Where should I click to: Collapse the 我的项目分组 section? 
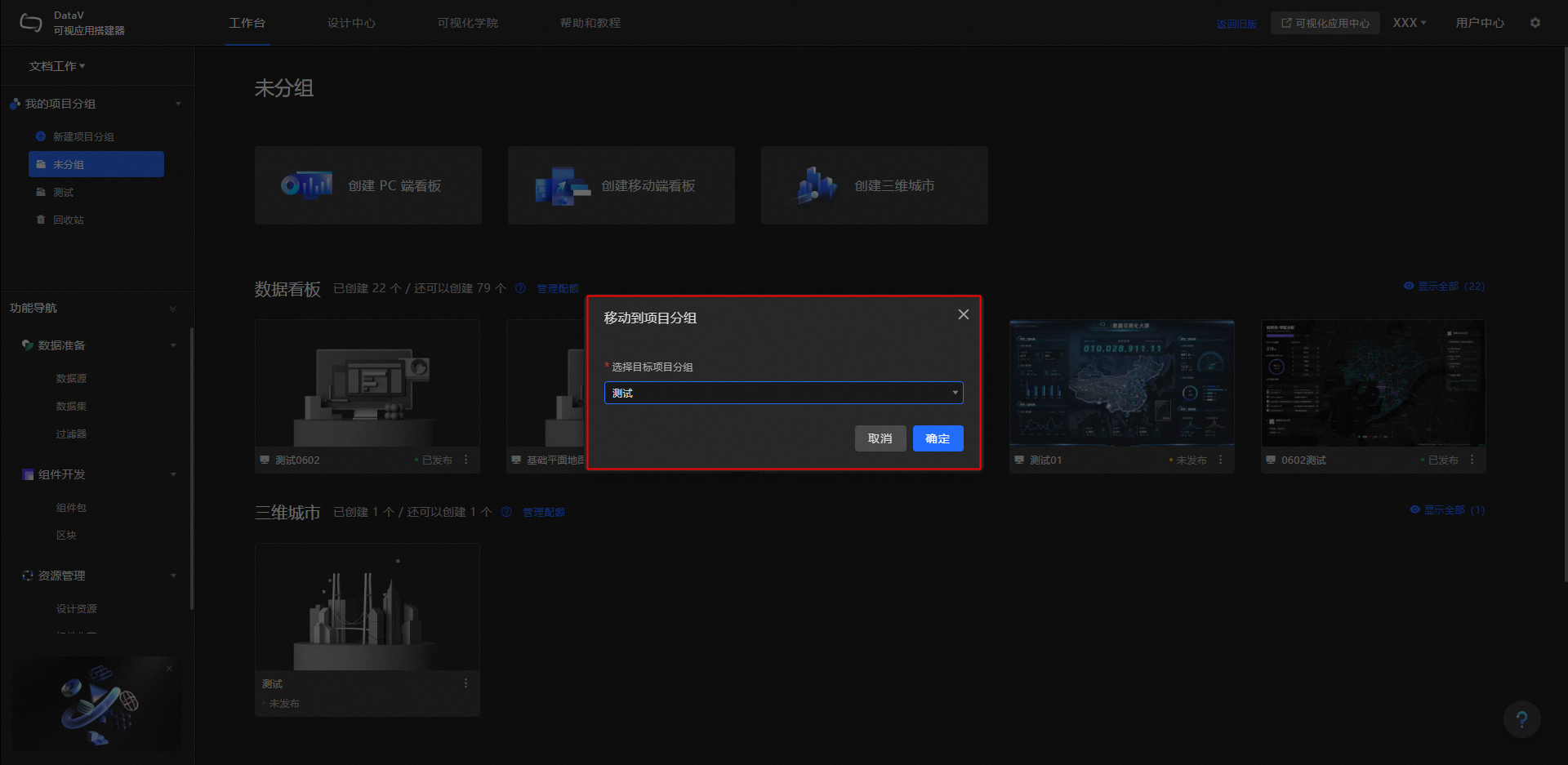tap(178, 104)
